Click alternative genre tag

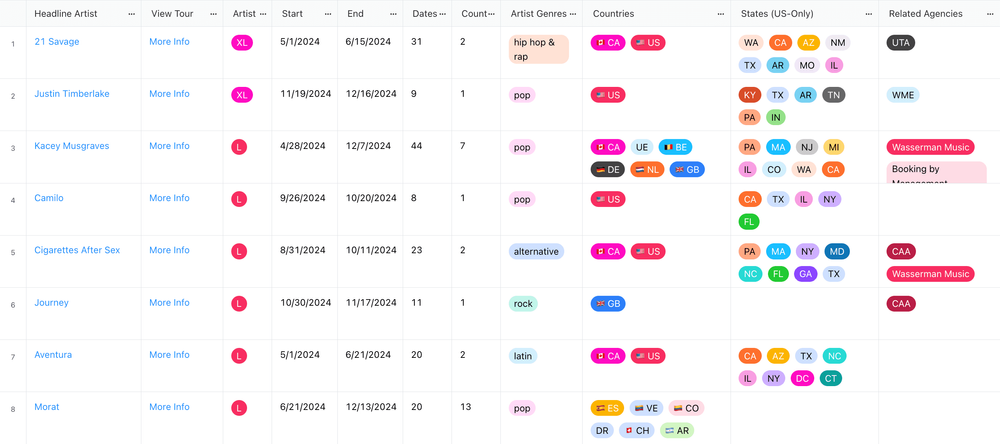click(x=536, y=251)
